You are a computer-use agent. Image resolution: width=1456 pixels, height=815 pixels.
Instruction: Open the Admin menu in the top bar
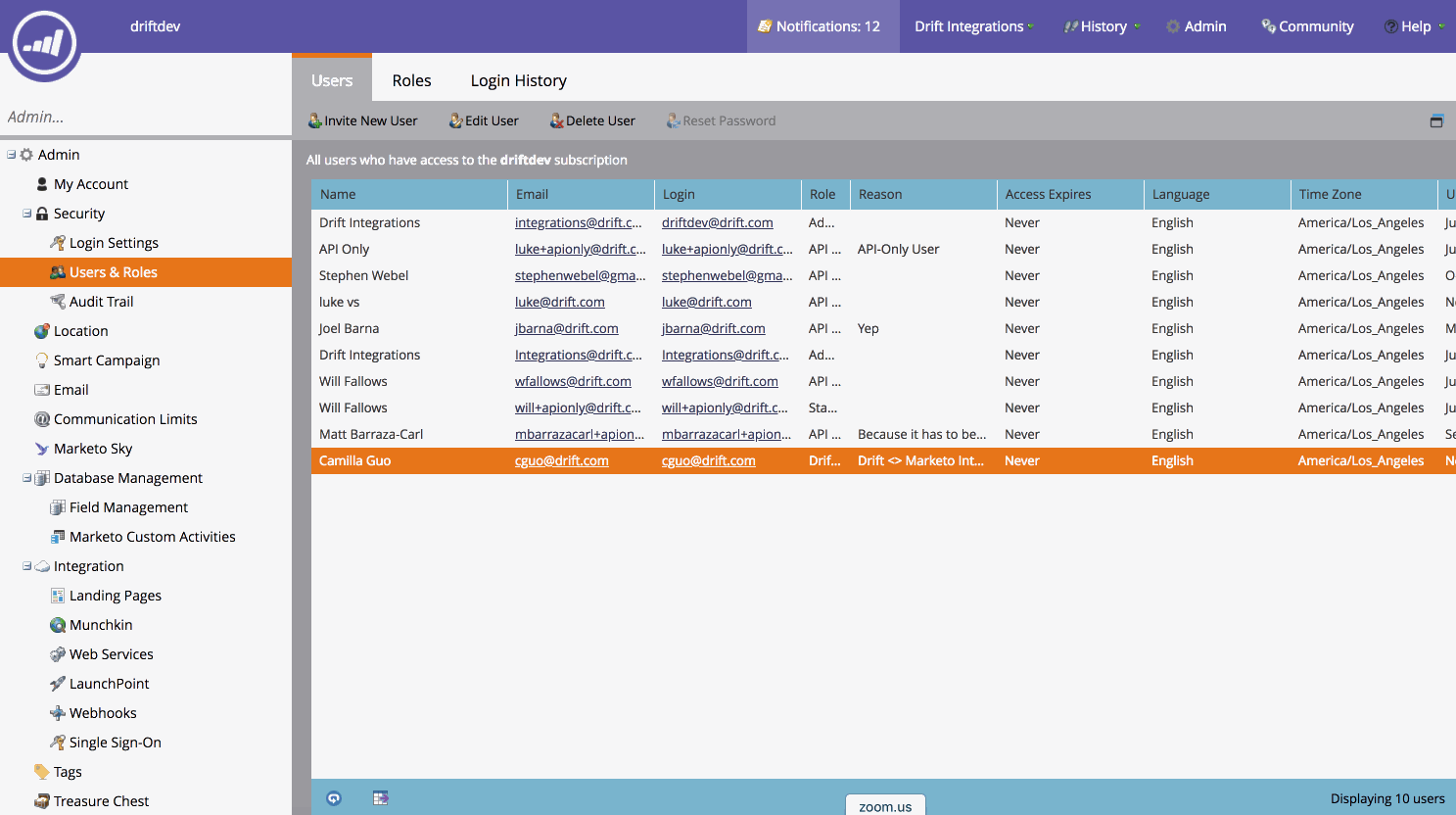click(1196, 26)
